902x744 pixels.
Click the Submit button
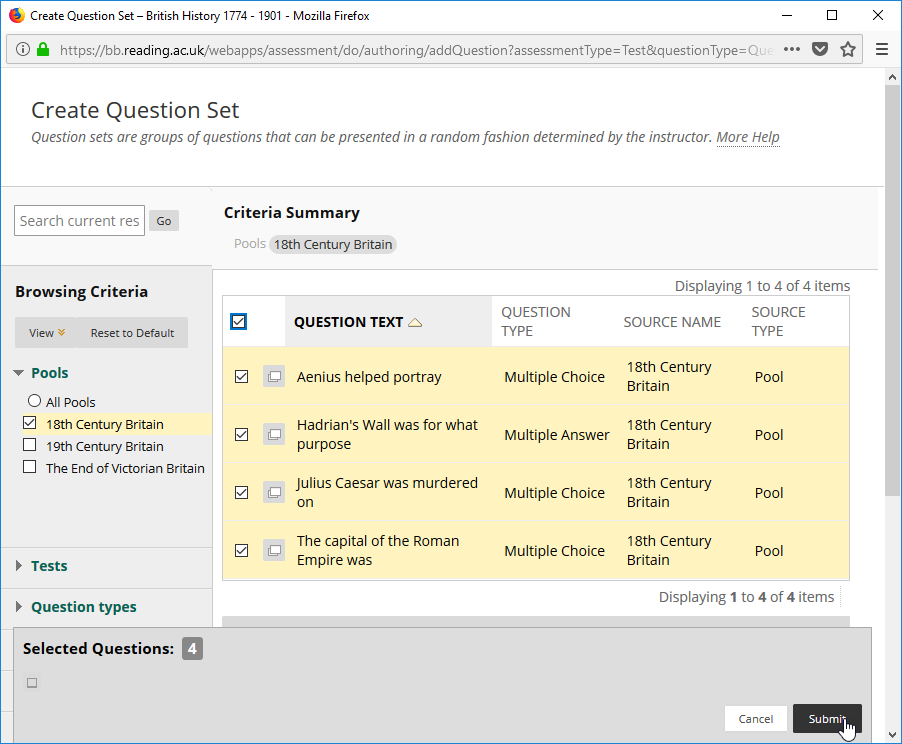click(x=827, y=719)
